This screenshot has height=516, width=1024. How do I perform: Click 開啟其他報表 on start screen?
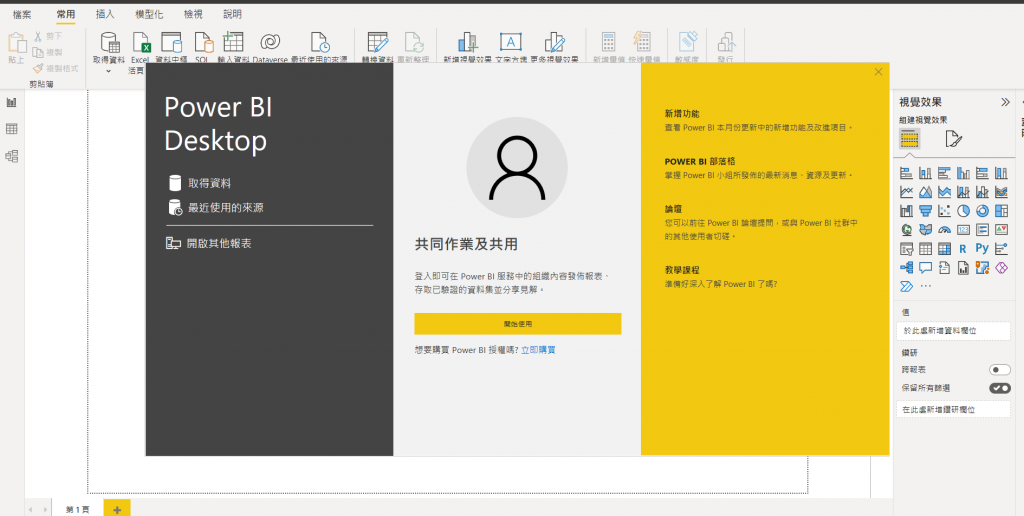(209, 244)
